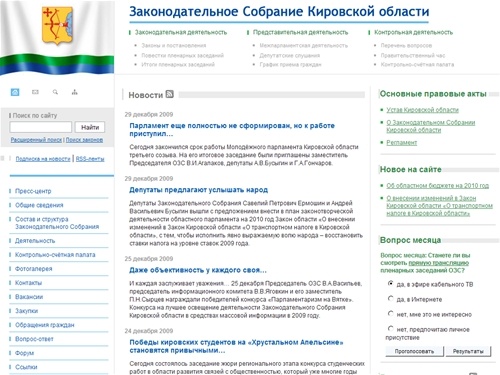This screenshot has width=500, height=375.
Task: Open Законы и постановления submenu item
Action: pyautogui.click(x=174, y=45)
